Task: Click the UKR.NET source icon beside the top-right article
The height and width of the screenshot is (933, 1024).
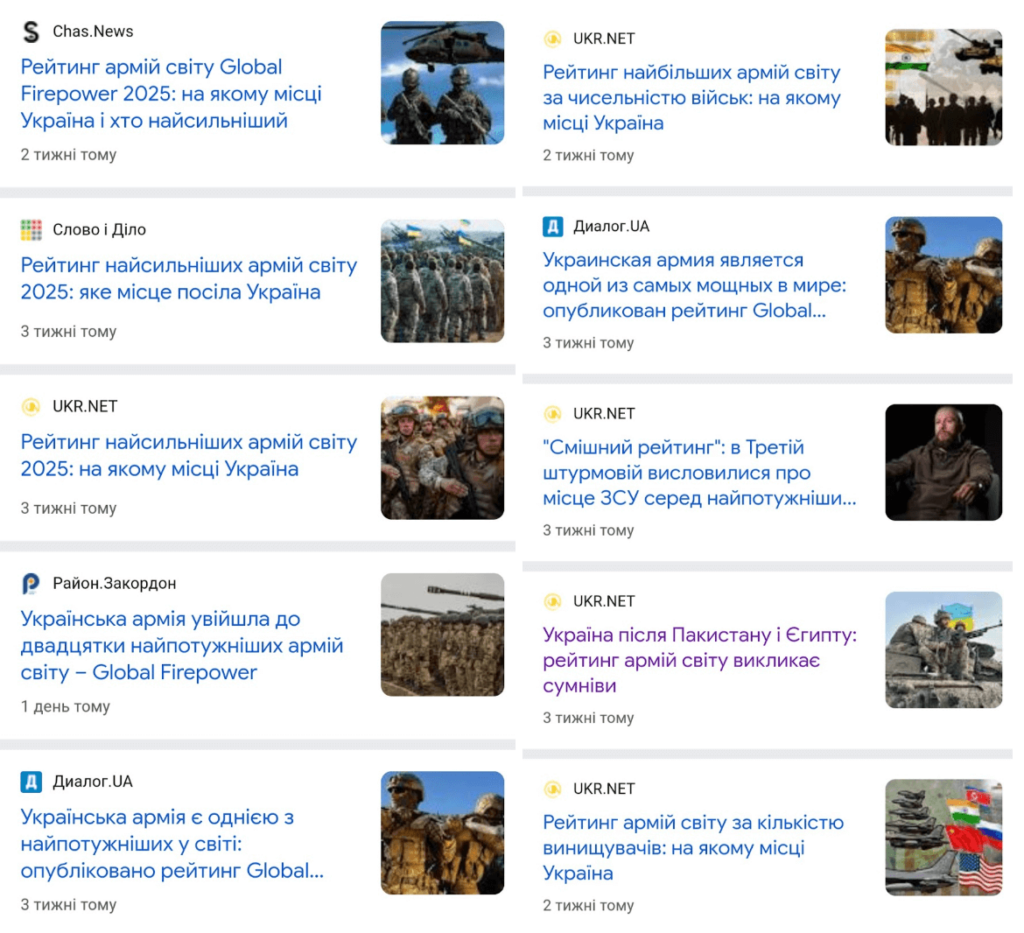Action: pos(551,39)
